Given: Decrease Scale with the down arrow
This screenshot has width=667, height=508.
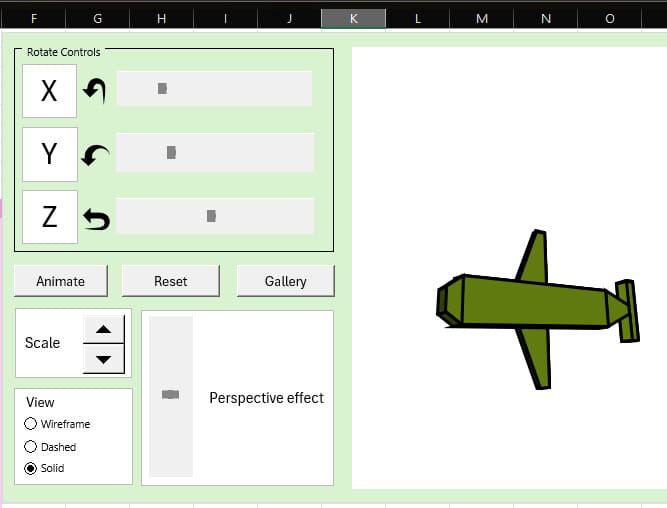Looking at the screenshot, I should [104, 359].
